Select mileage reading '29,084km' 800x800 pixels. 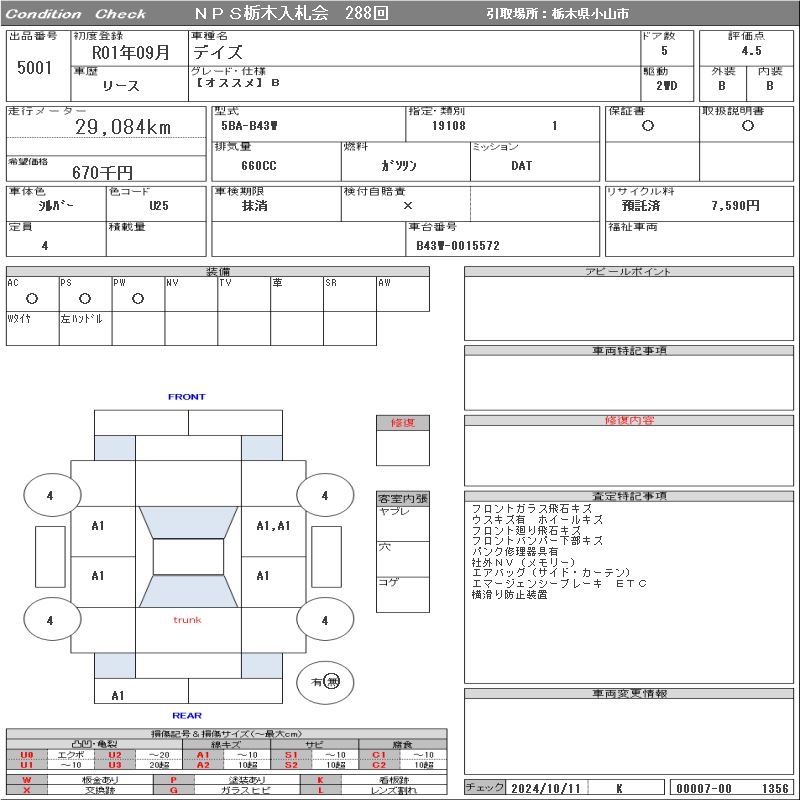[123, 127]
